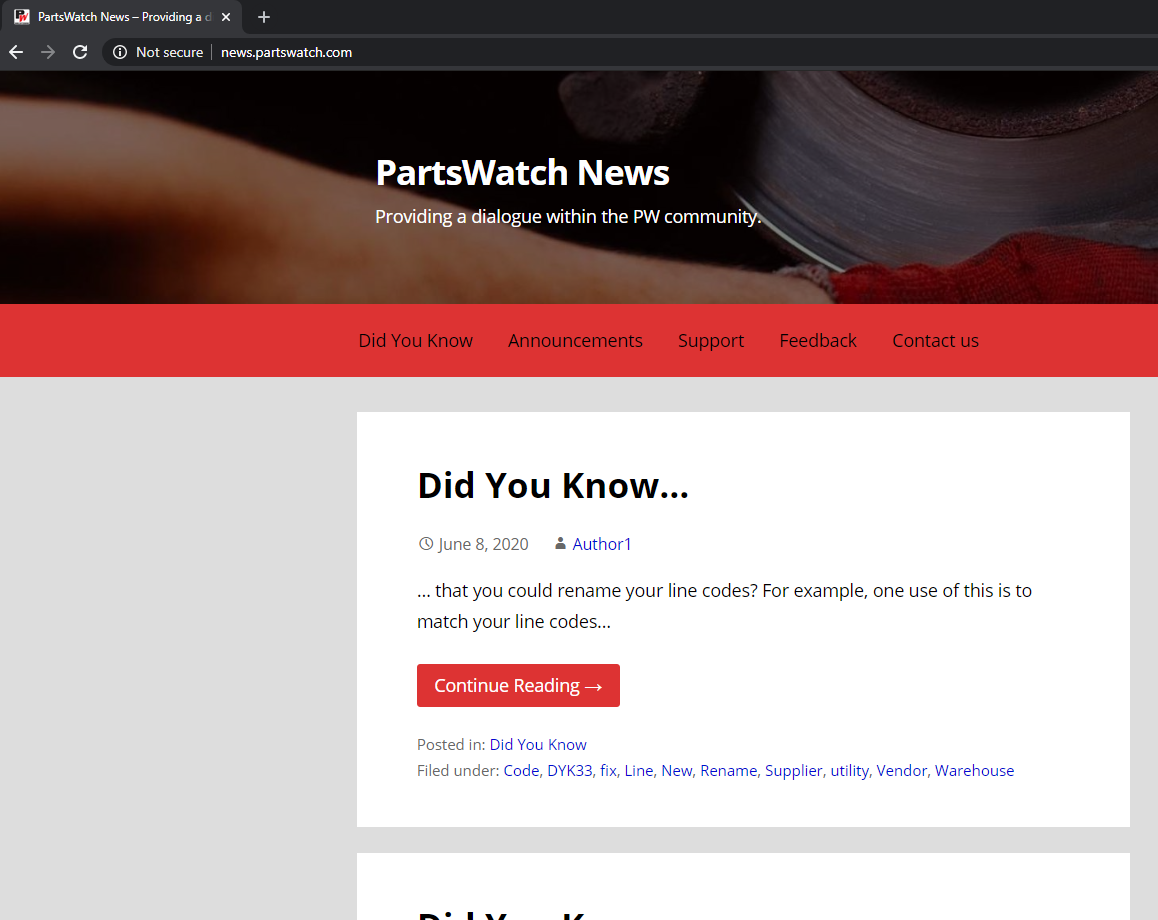Select the DYK33 tag
The image size is (1158, 920).
pos(569,770)
